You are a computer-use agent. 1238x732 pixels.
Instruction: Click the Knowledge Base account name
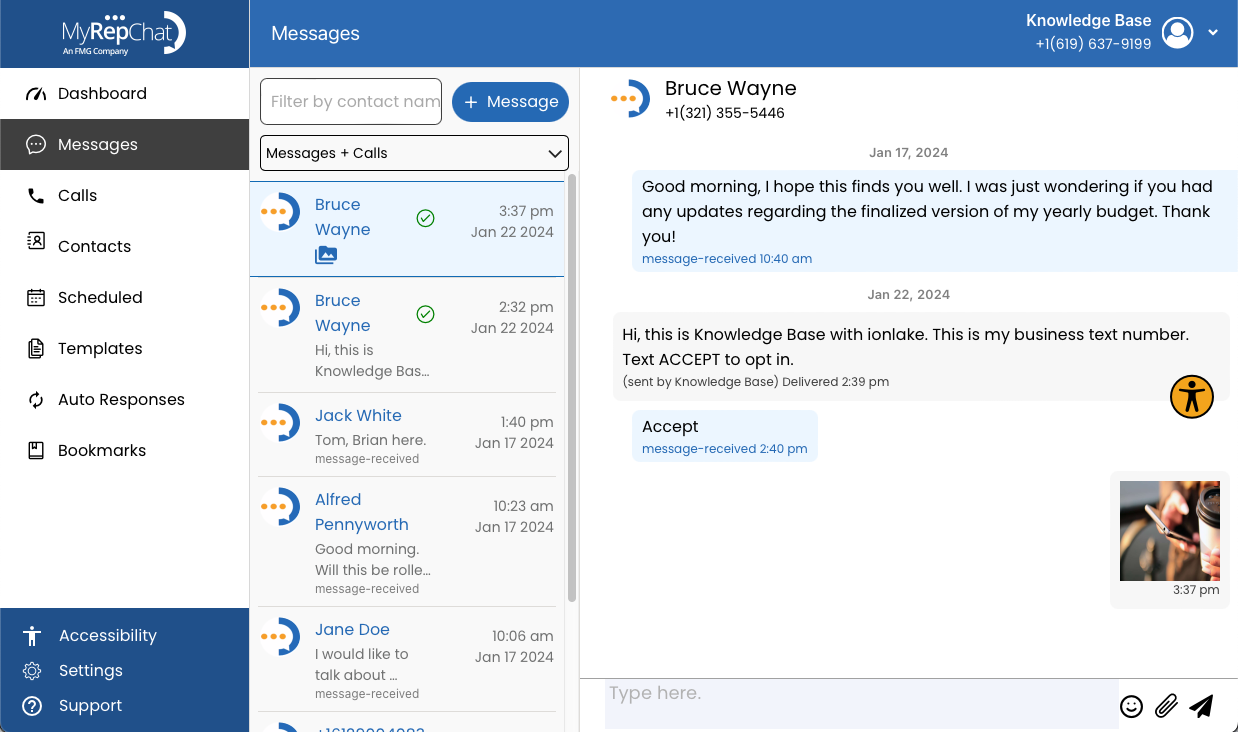[x=1088, y=21]
